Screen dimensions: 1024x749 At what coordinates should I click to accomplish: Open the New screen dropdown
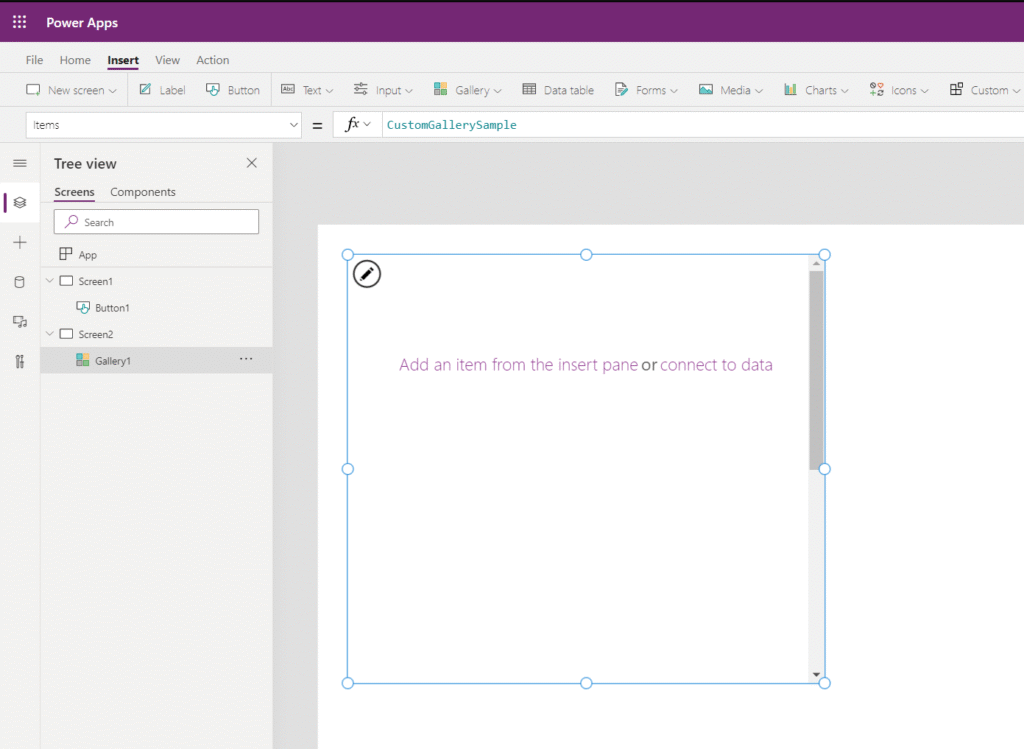click(x=71, y=90)
